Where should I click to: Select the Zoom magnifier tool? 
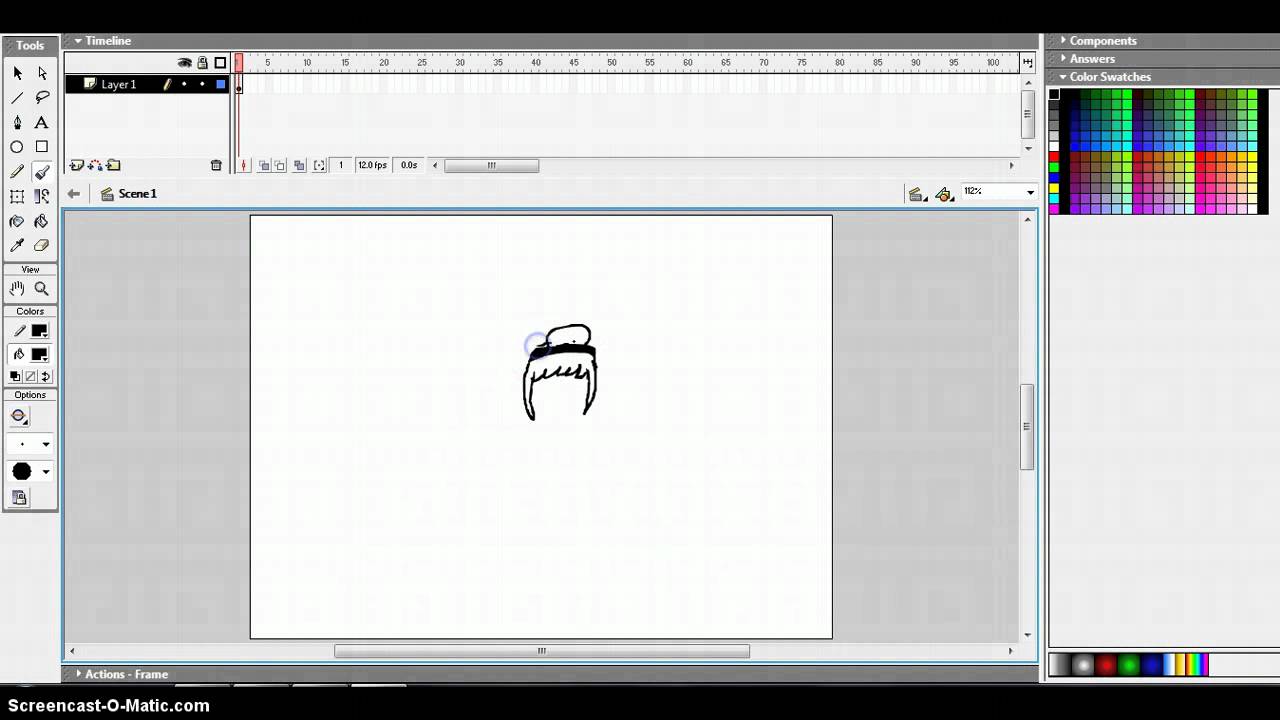(x=42, y=288)
